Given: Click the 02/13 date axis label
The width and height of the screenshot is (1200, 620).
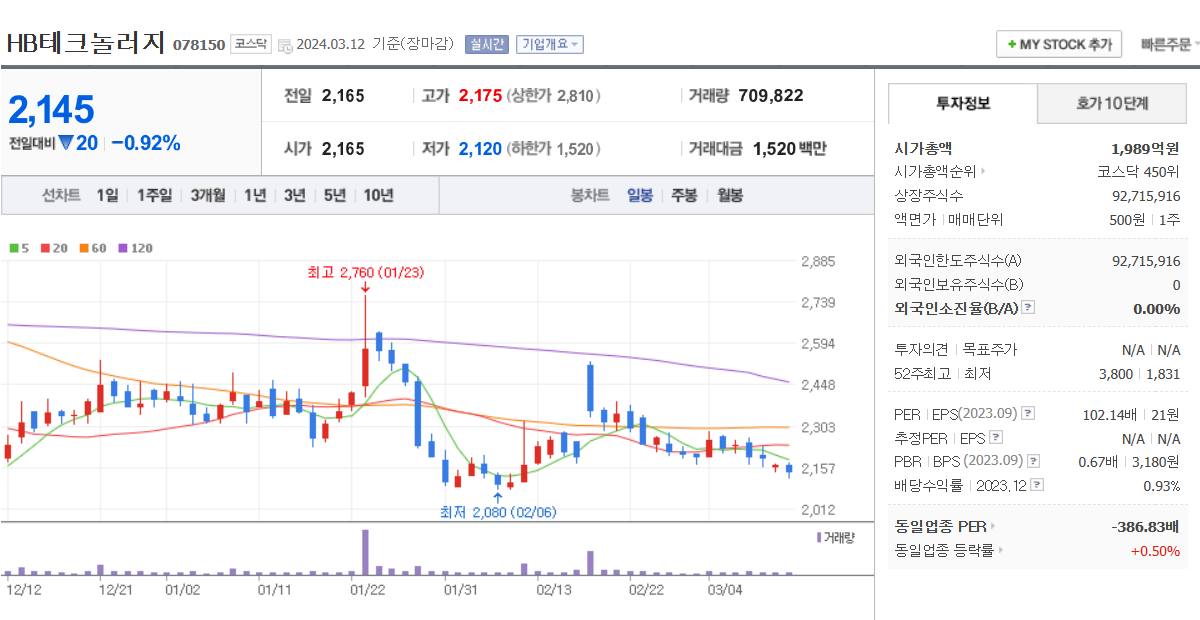Looking at the screenshot, I should pos(553,589).
